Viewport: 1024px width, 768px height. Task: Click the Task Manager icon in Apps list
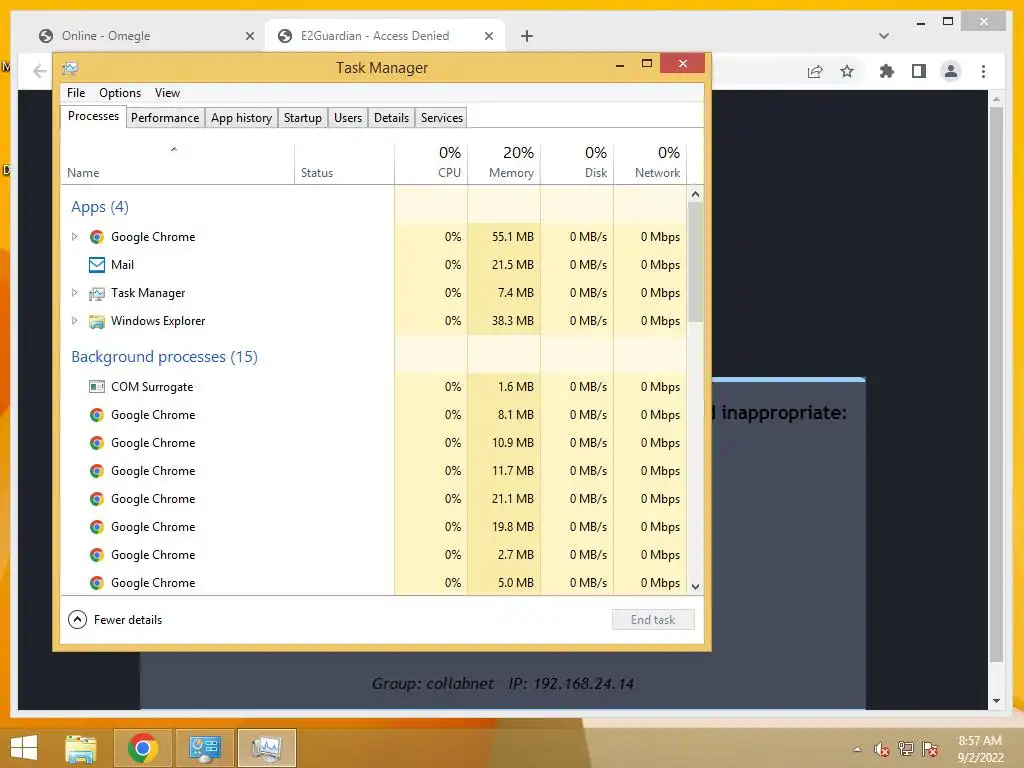pos(97,293)
